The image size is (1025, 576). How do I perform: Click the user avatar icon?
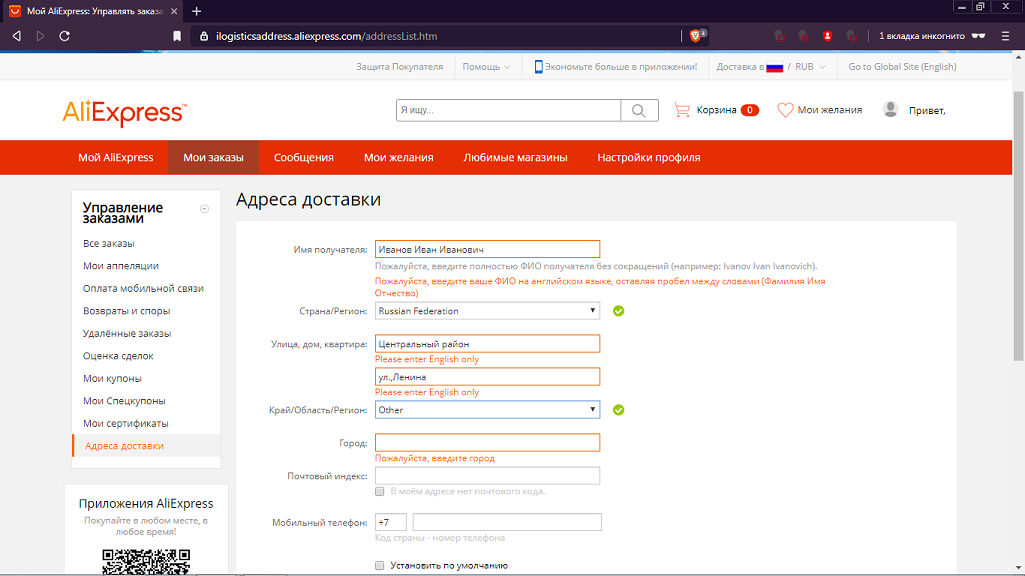(x=890, y=109)
